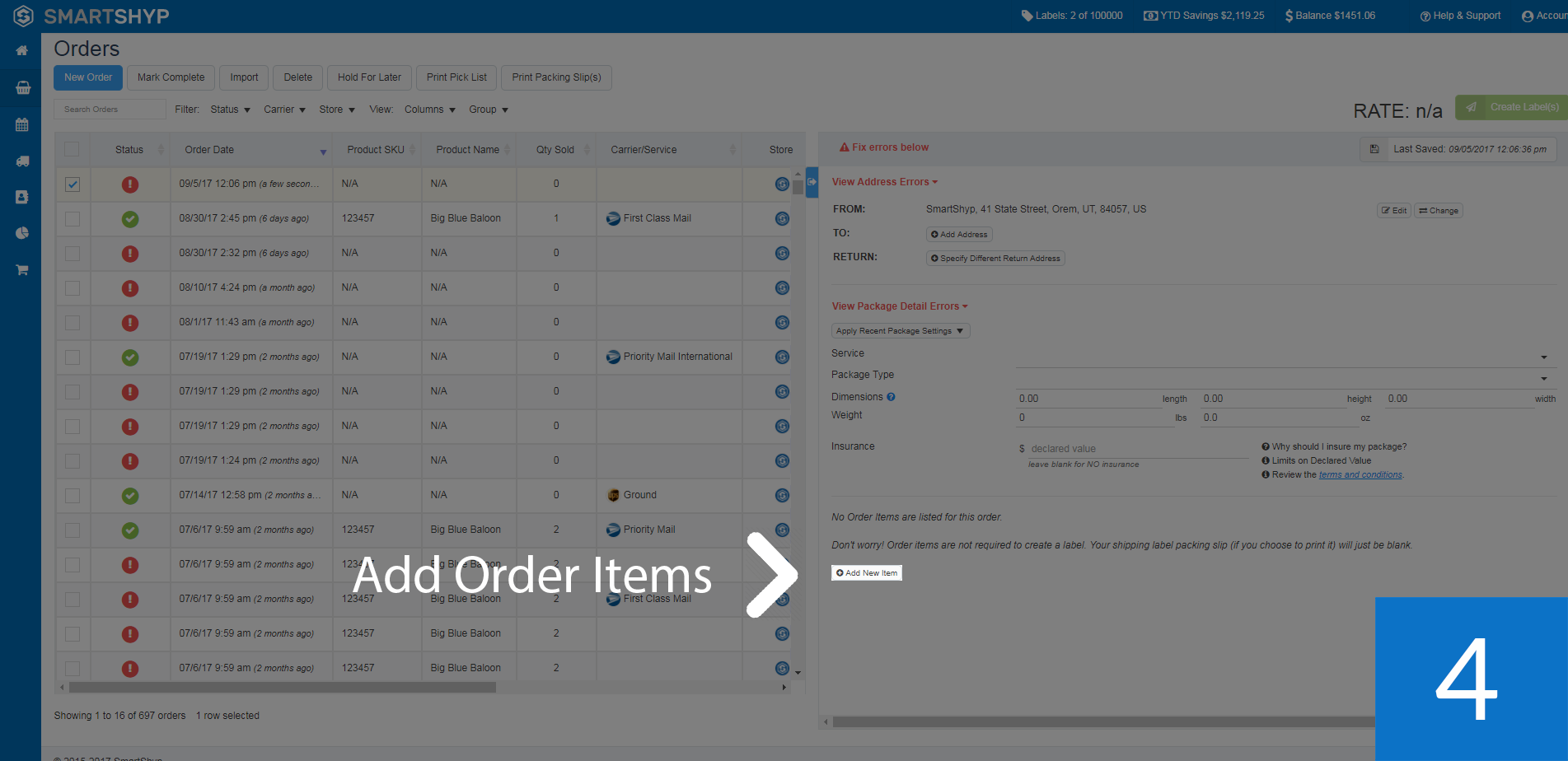Expand View Address Errors
The image size is (1568, 761).
(884, 182)
